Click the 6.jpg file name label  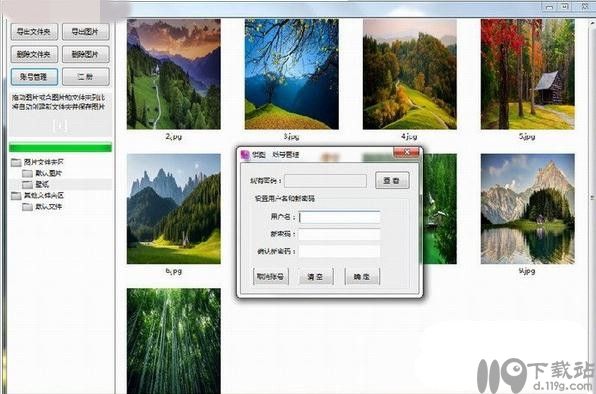coord(174,271)
